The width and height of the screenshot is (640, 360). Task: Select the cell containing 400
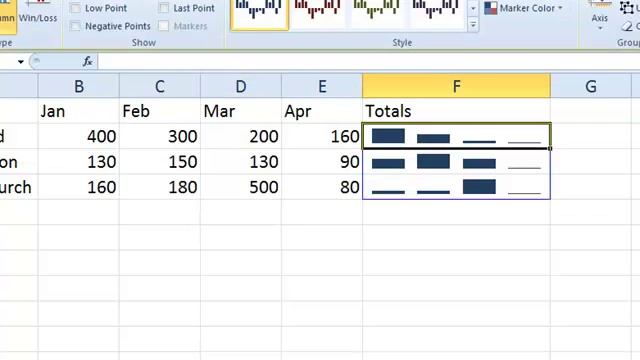(79, 136)
